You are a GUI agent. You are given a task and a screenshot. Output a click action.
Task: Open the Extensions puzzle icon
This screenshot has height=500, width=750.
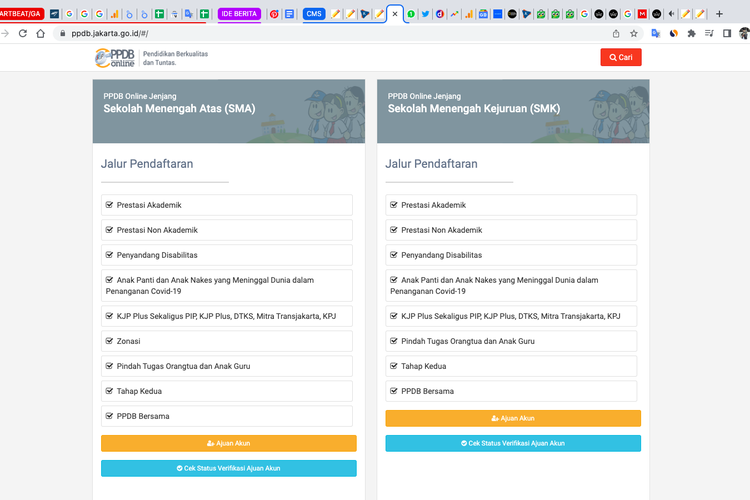(692, 33)
